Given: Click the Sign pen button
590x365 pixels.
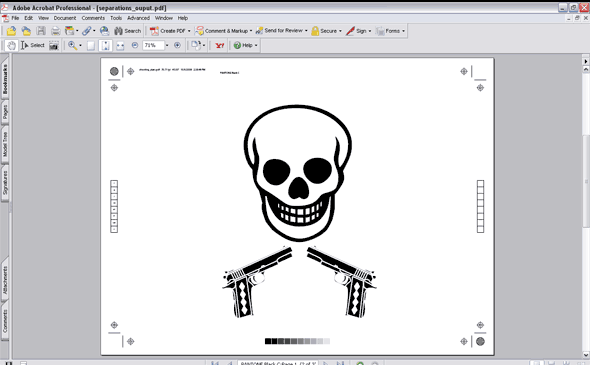Looking at the screenshot, I should [x=359, y=31].
